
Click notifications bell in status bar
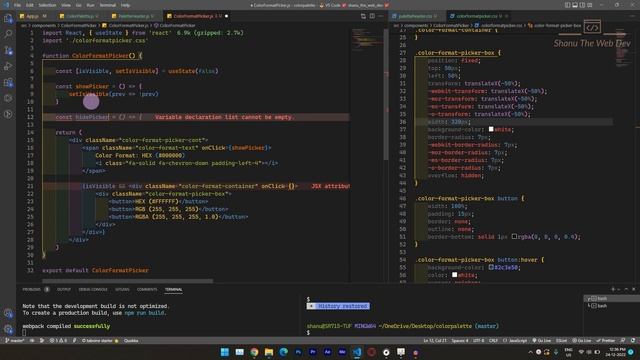(633, 340)
